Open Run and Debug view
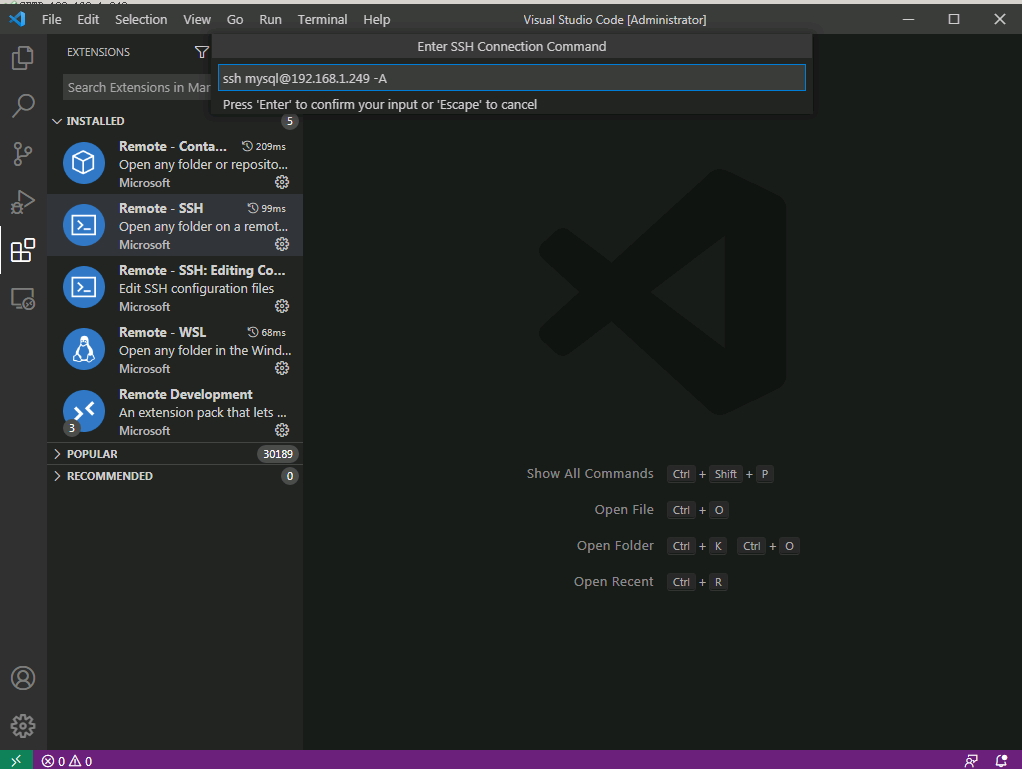 point(23,202)
